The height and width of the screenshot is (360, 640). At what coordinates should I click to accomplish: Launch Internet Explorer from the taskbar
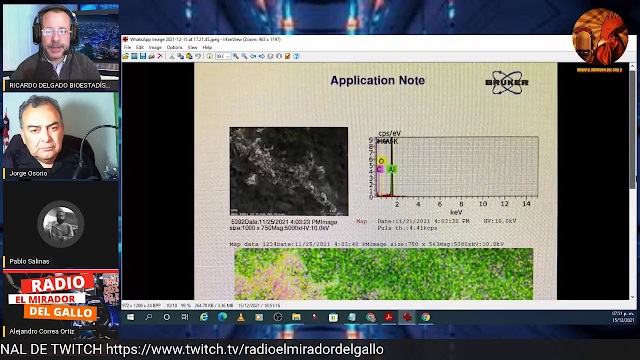tap(204, 317)
